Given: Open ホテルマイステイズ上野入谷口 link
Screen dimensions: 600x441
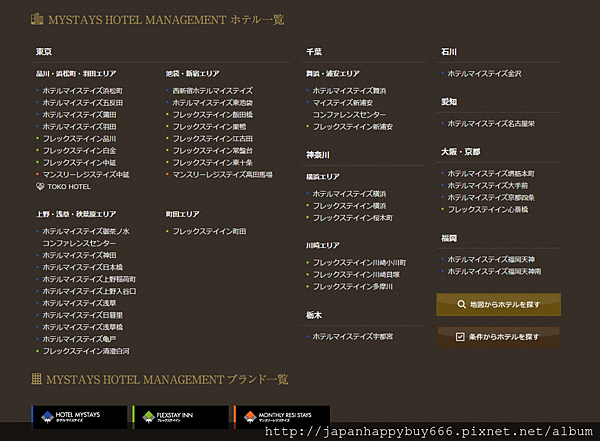Looking at the screenshot, I should pyautogui.click(x=89, y=291).
